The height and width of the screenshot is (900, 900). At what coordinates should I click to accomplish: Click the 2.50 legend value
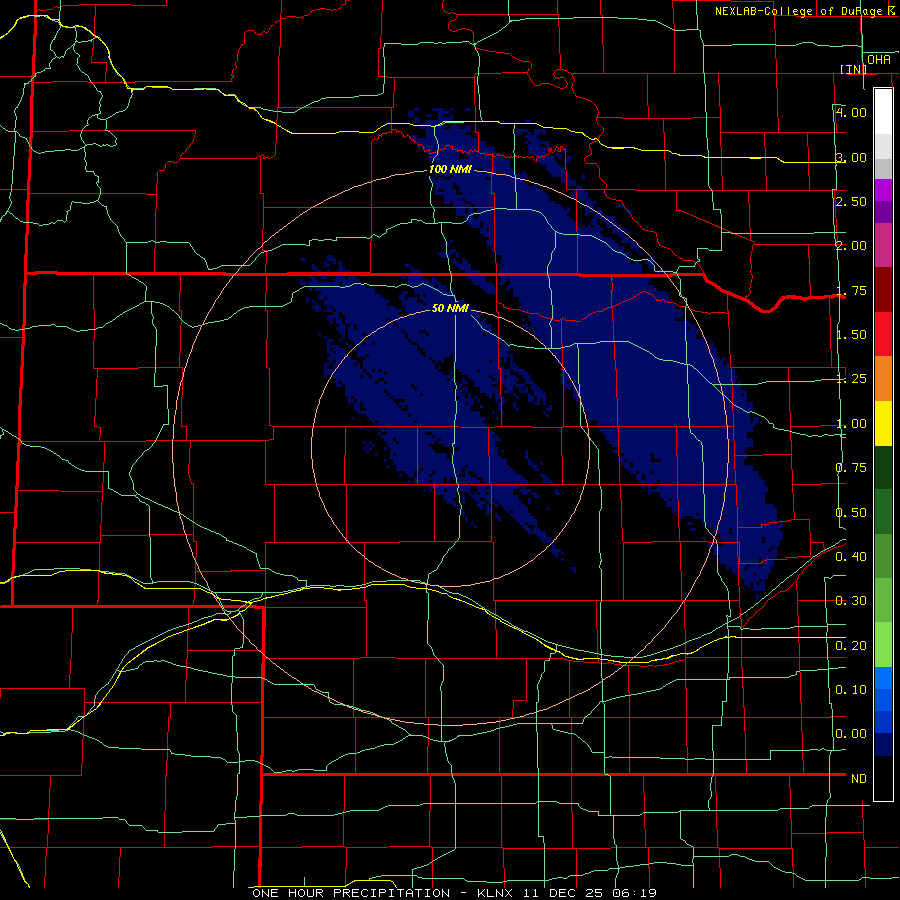[x=851, y=201]
